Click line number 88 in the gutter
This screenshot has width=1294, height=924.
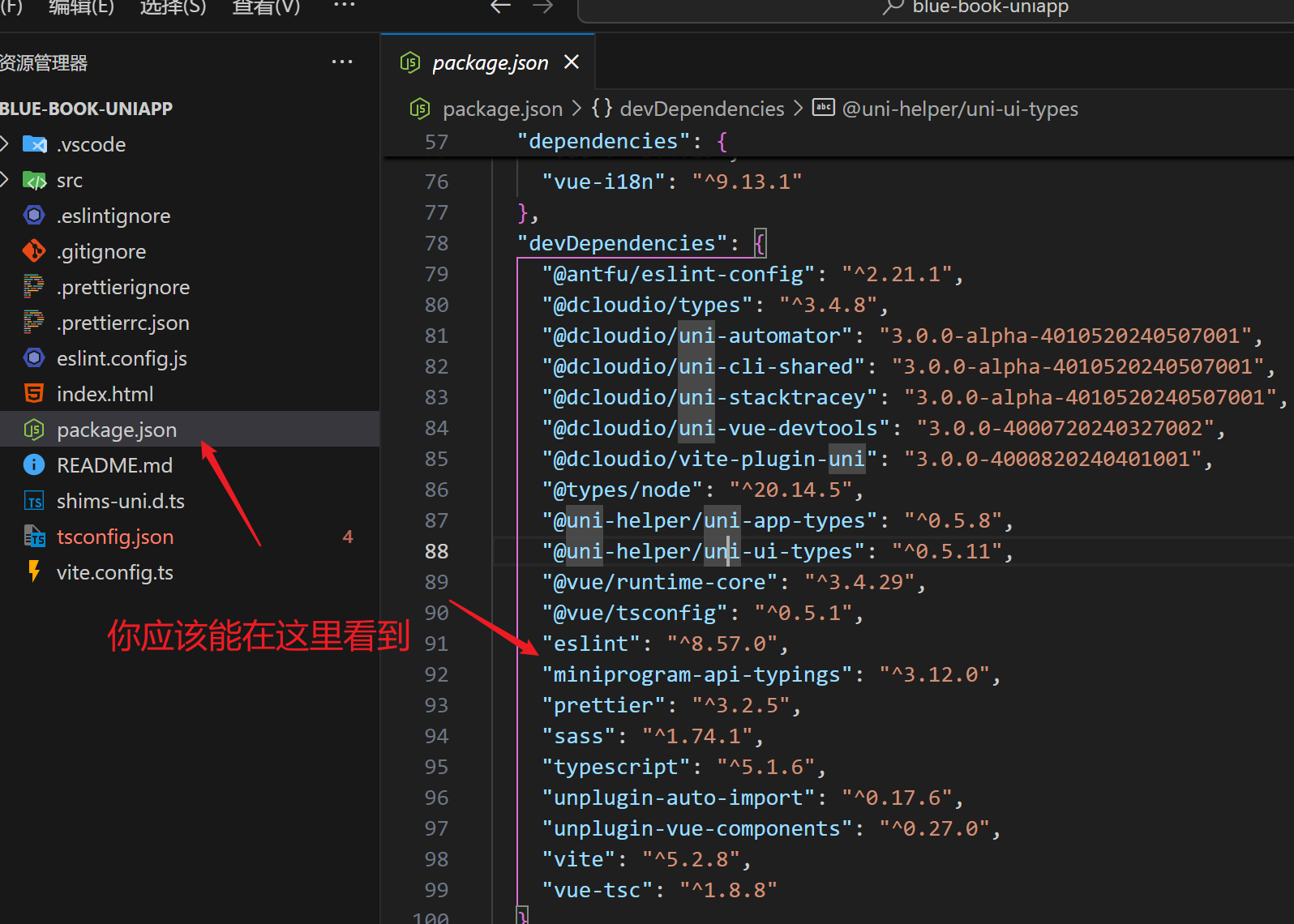[x=436, y=551]
